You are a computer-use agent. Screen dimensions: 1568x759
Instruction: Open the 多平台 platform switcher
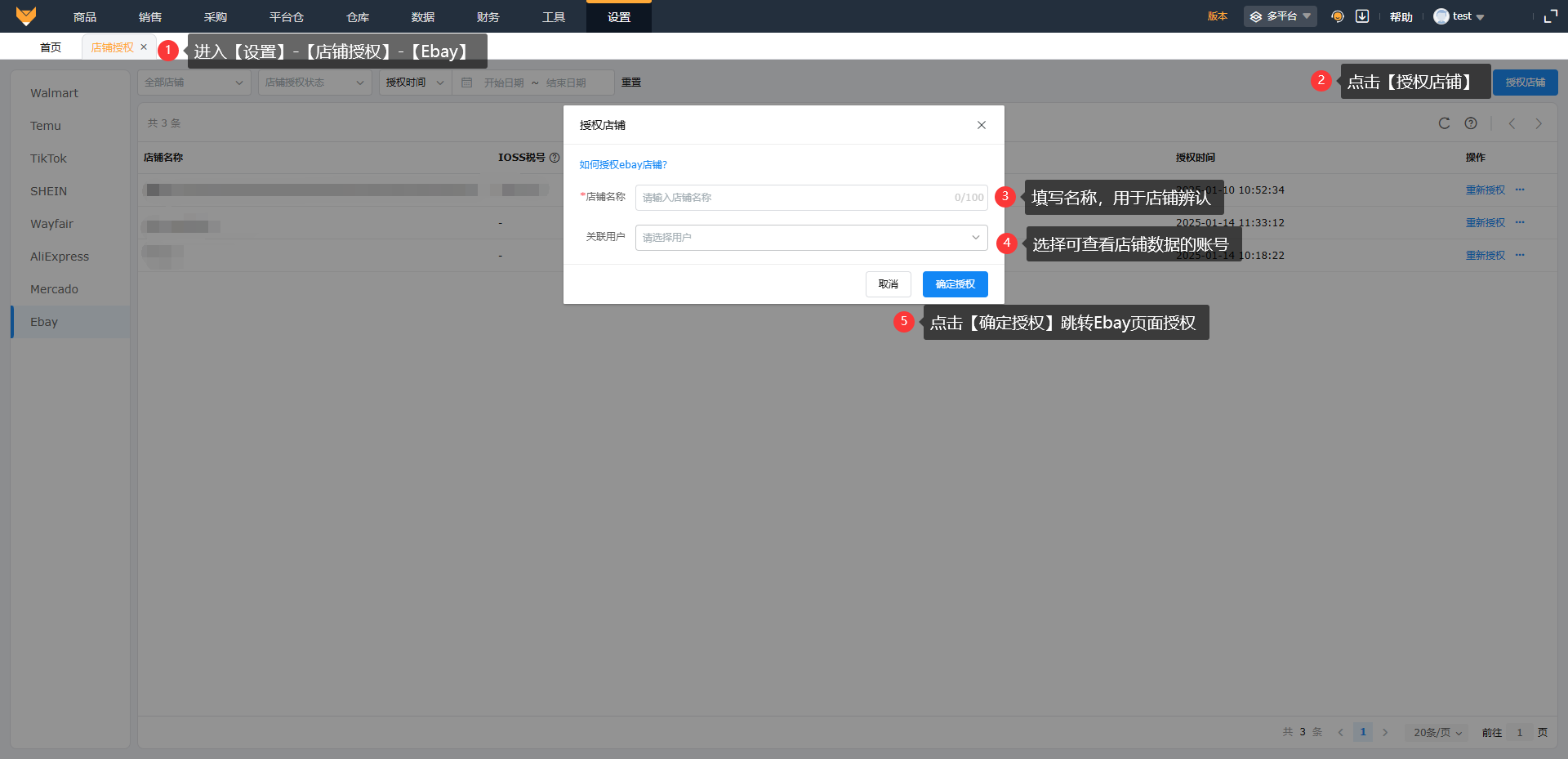click(x=1280, y=16)
